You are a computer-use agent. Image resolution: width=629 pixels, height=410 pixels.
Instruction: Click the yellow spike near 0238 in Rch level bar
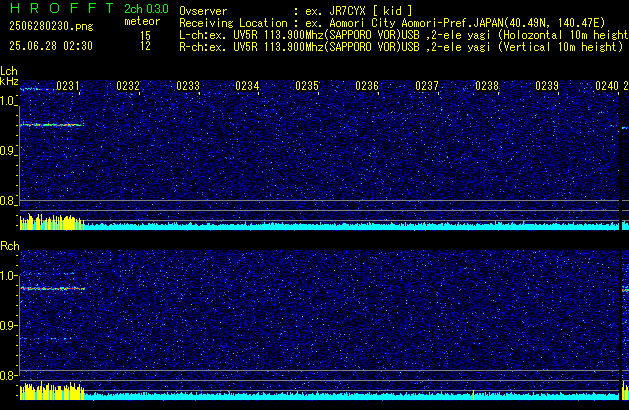(474, 395)
